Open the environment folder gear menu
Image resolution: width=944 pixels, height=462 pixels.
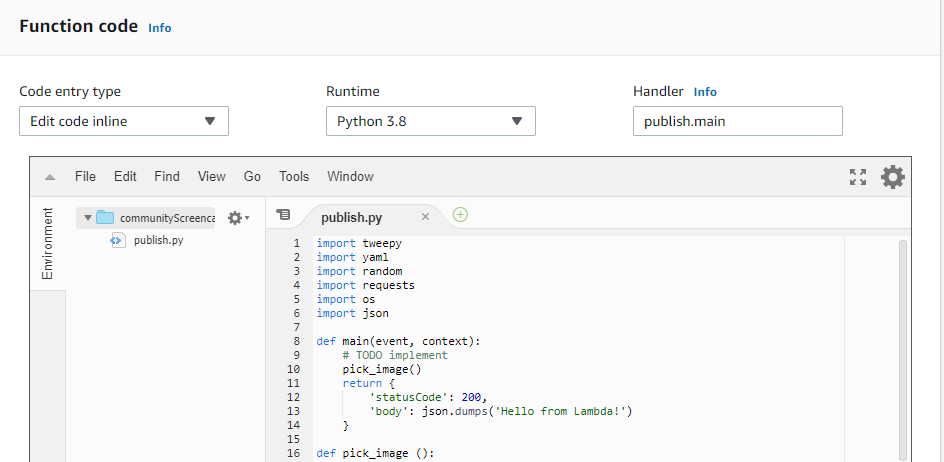[238, 218]
